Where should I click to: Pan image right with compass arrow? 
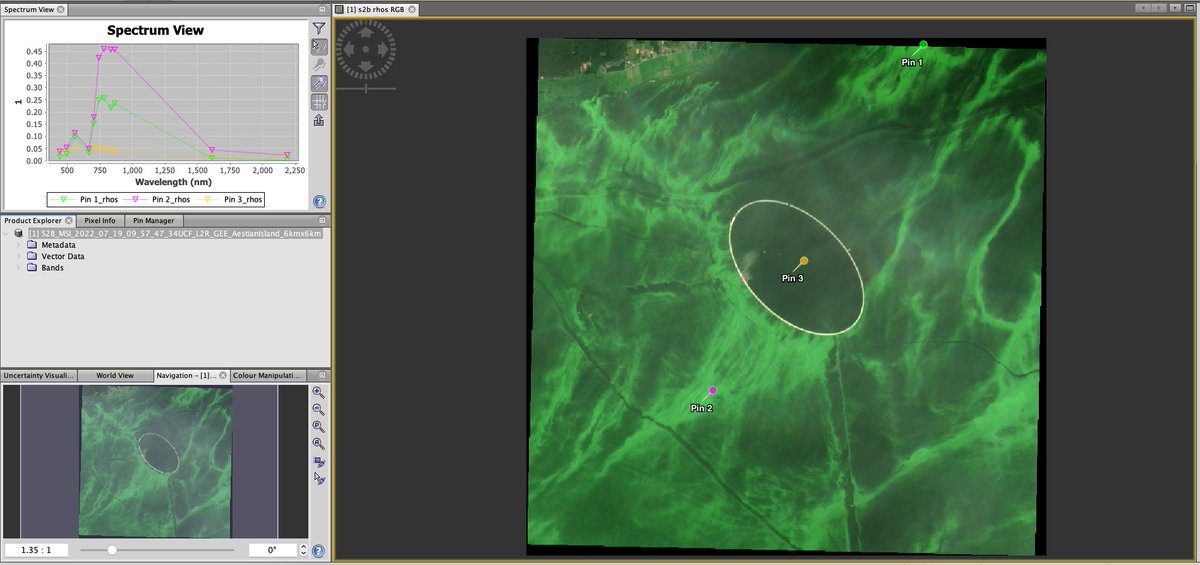click(x=382, y=47)
